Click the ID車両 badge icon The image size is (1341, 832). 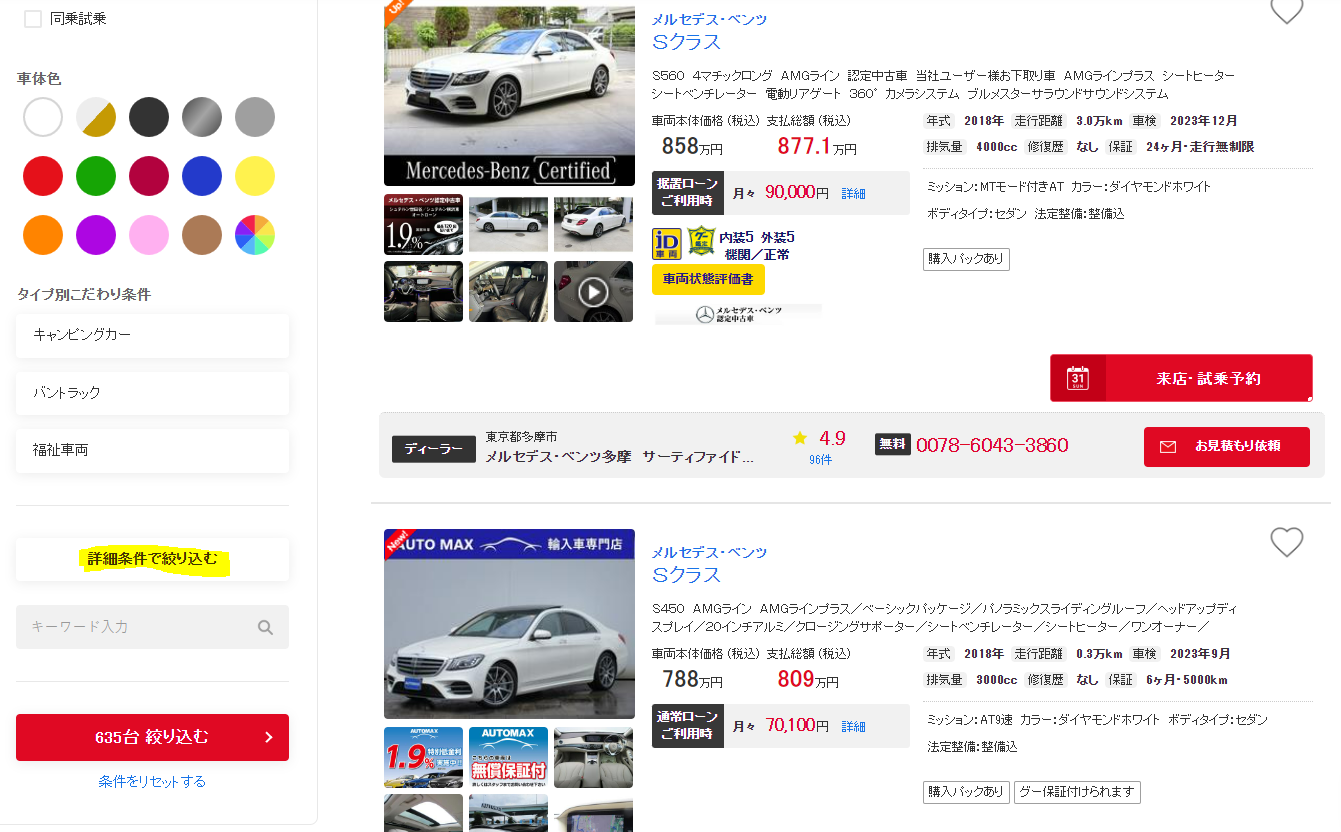coord(667,243)
